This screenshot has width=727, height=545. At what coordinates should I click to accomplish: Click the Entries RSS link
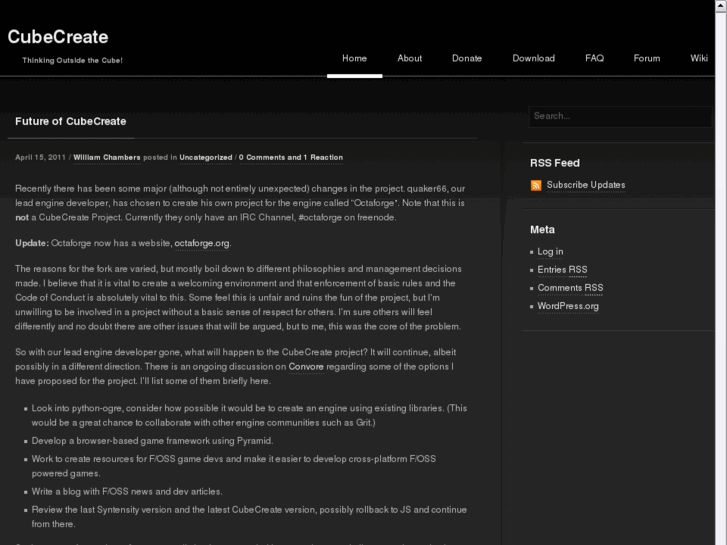pos(562,270)
